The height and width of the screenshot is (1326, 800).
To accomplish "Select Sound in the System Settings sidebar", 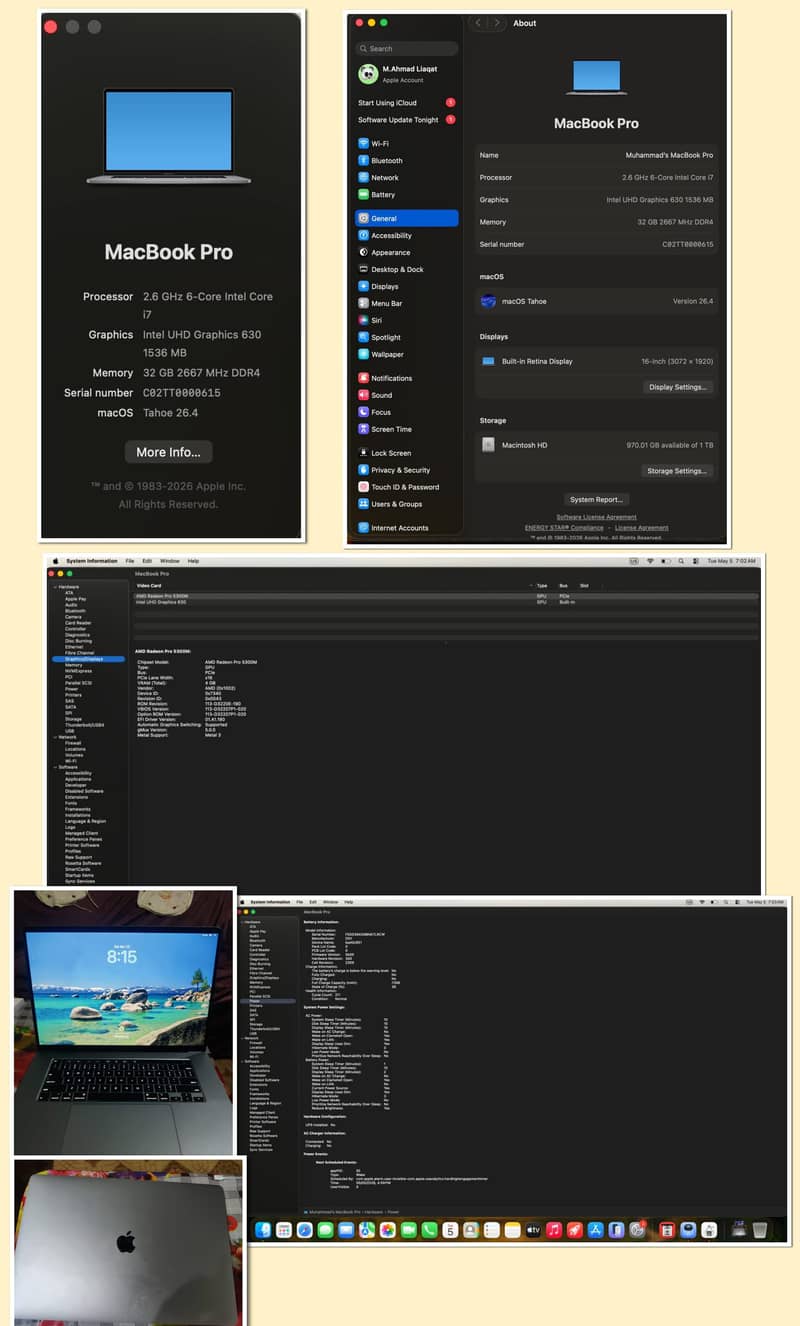I will click(x=406, y=395).
